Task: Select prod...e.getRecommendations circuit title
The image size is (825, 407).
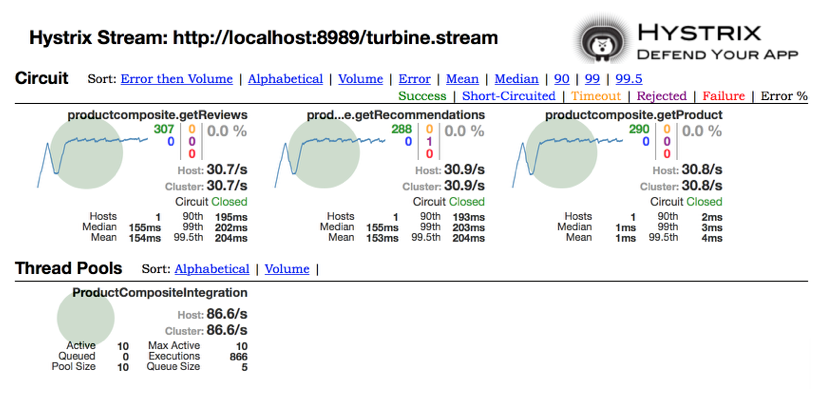Action: (x=396, y=115)
